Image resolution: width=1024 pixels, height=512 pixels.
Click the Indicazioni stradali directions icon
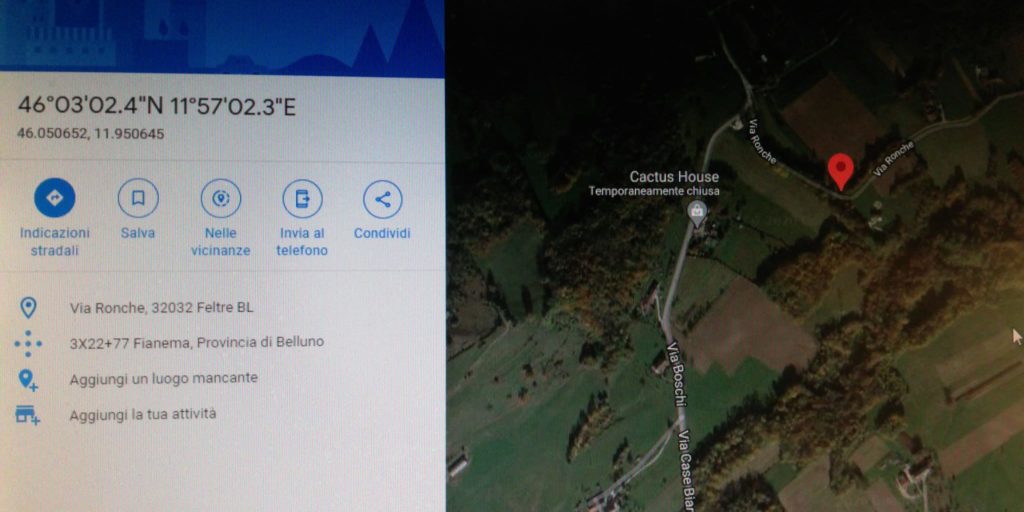[55, 198]
